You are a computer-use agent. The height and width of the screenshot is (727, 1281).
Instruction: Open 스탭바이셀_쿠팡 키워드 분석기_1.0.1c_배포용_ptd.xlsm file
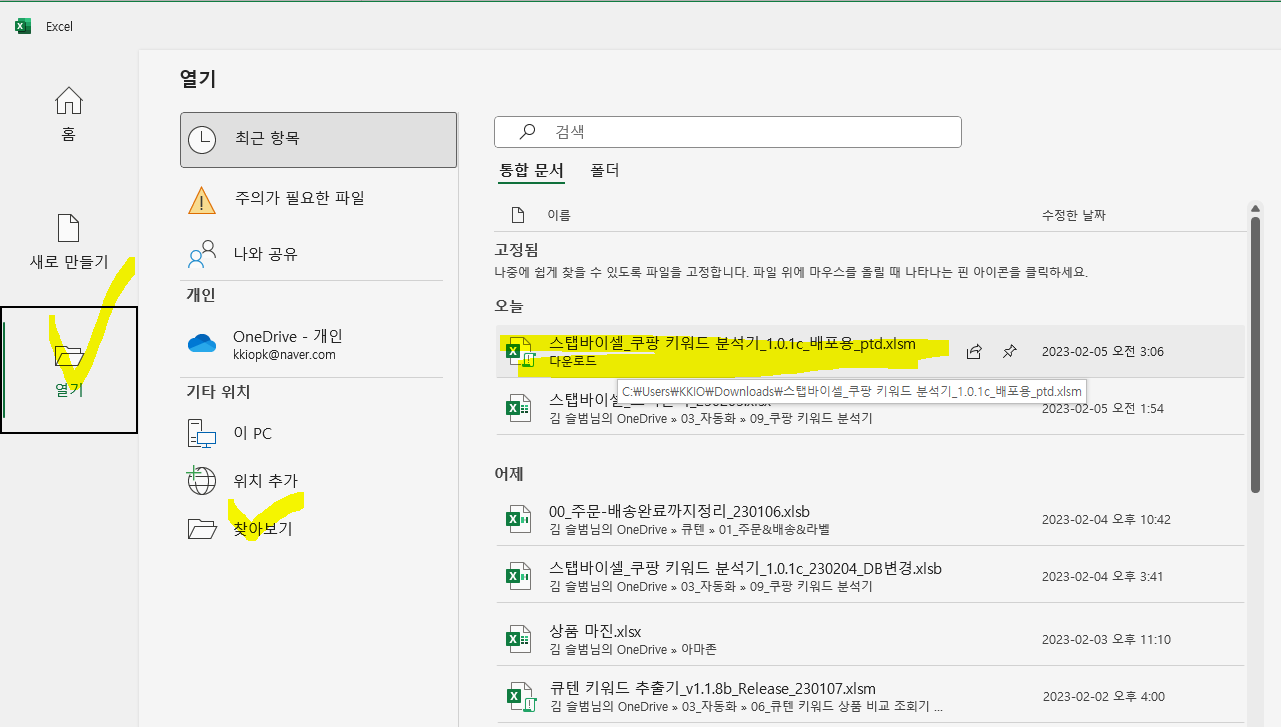tap(870, 351)
